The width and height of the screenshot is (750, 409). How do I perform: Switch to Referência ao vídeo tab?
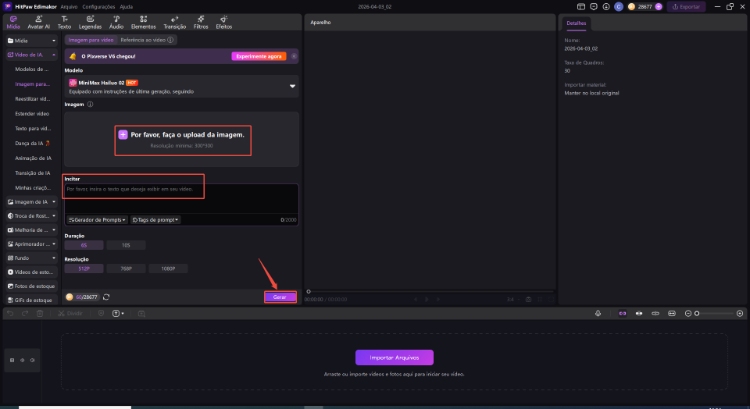tap(146, 39)
